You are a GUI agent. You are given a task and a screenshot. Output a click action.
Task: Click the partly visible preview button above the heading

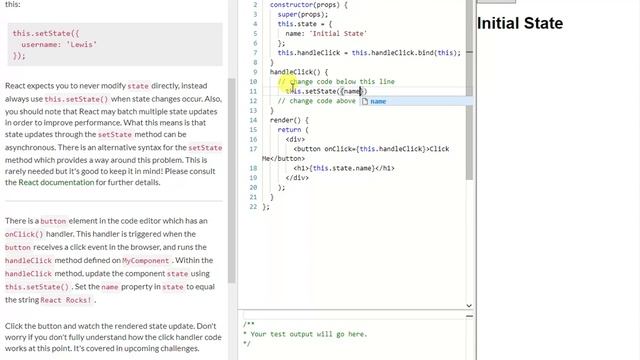(x=496, y=2)
